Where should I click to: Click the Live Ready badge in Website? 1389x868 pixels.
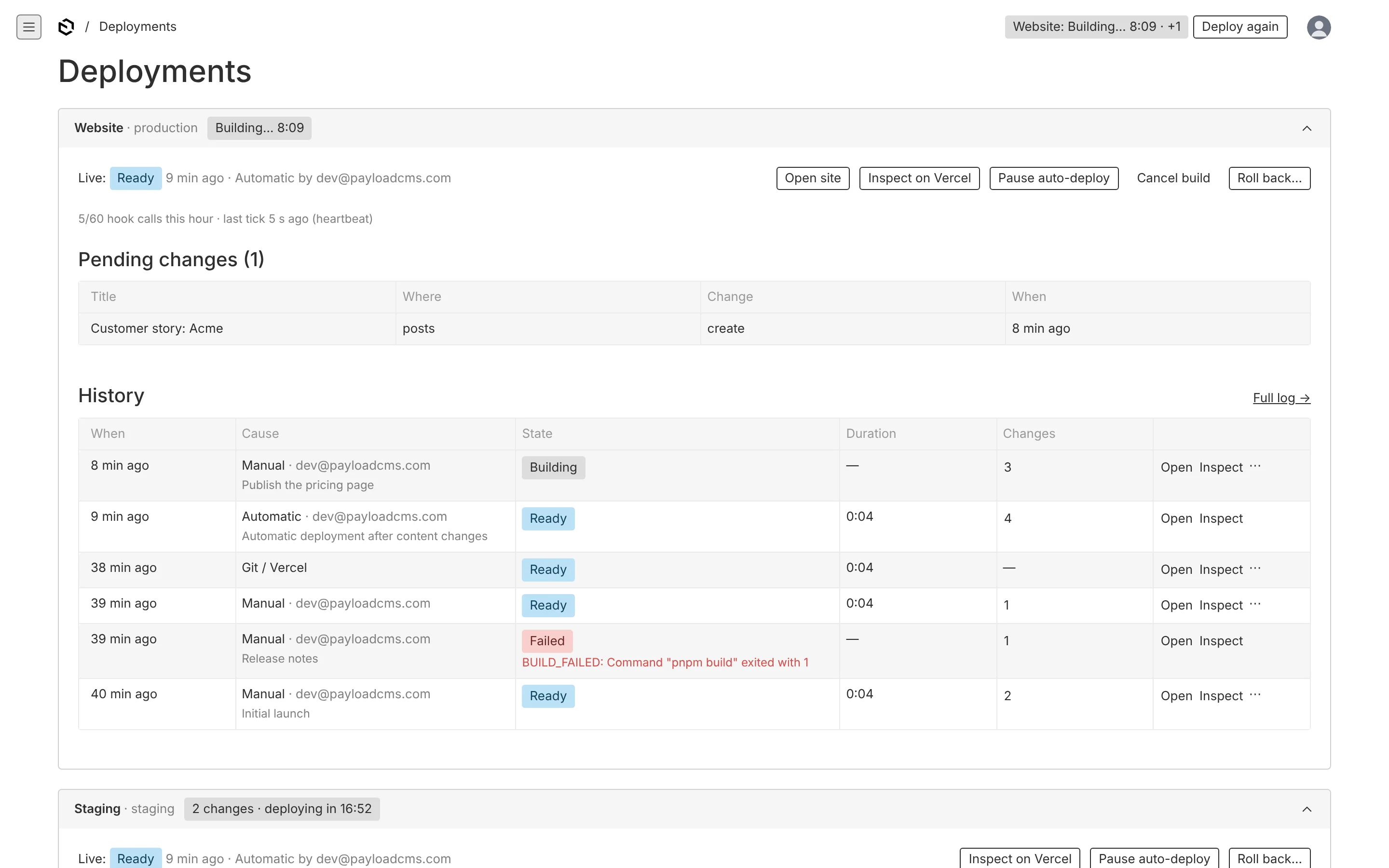135,178
